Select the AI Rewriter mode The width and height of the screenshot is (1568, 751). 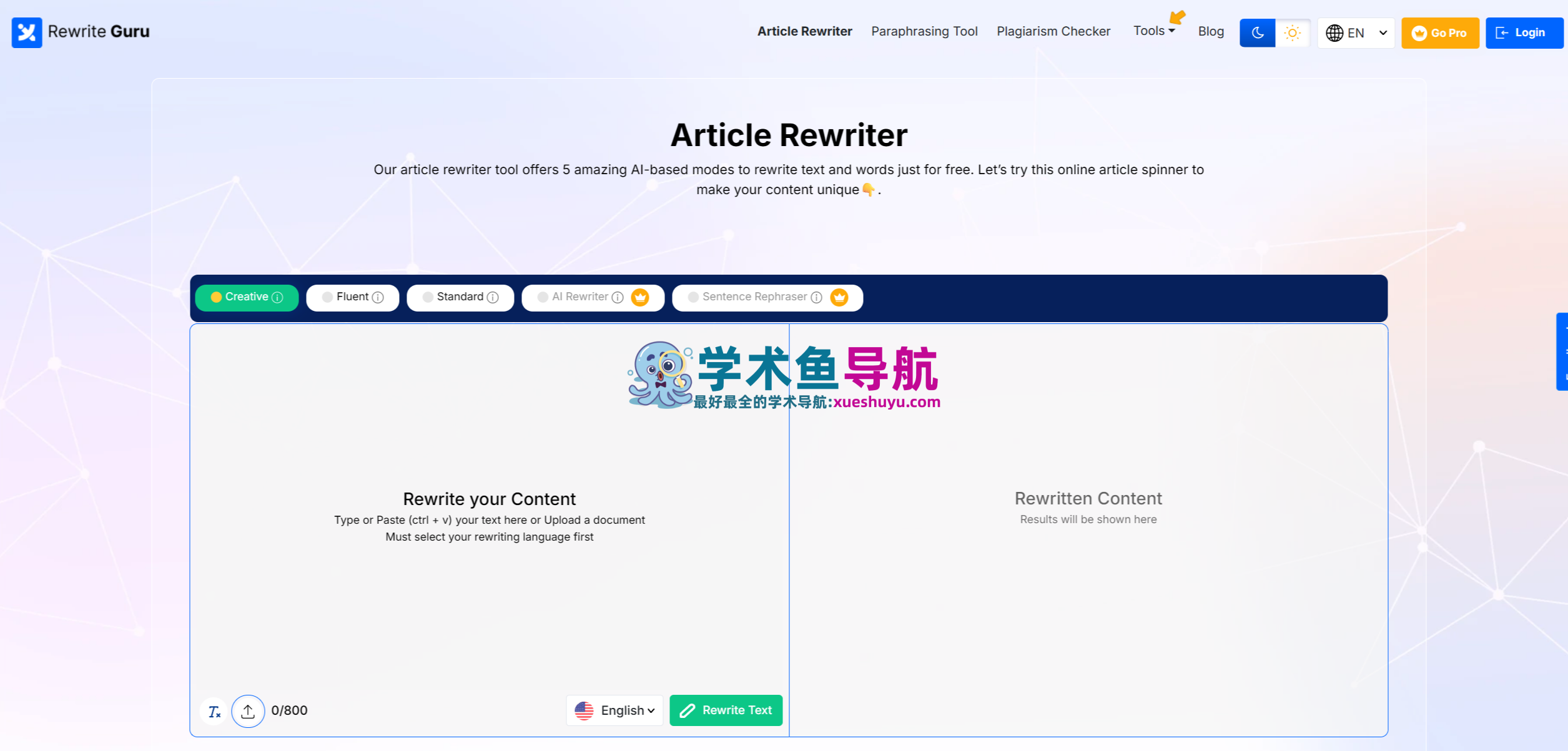593,297
